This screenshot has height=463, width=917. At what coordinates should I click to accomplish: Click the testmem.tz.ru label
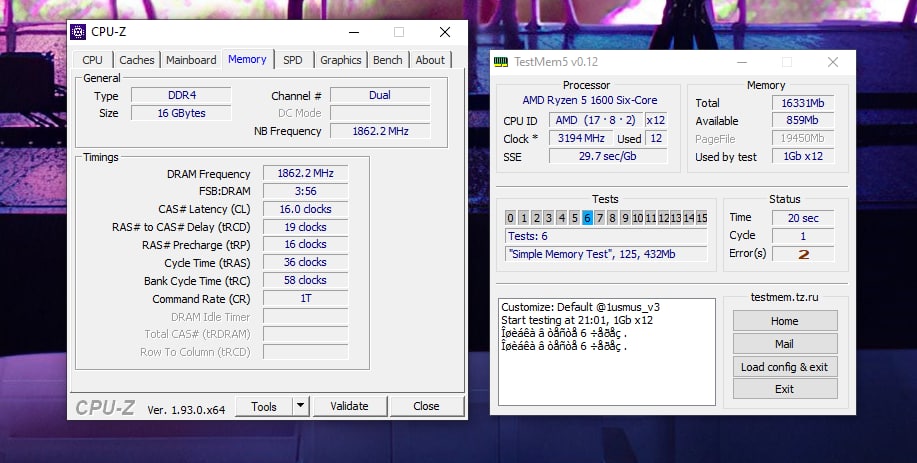(784, 297)
